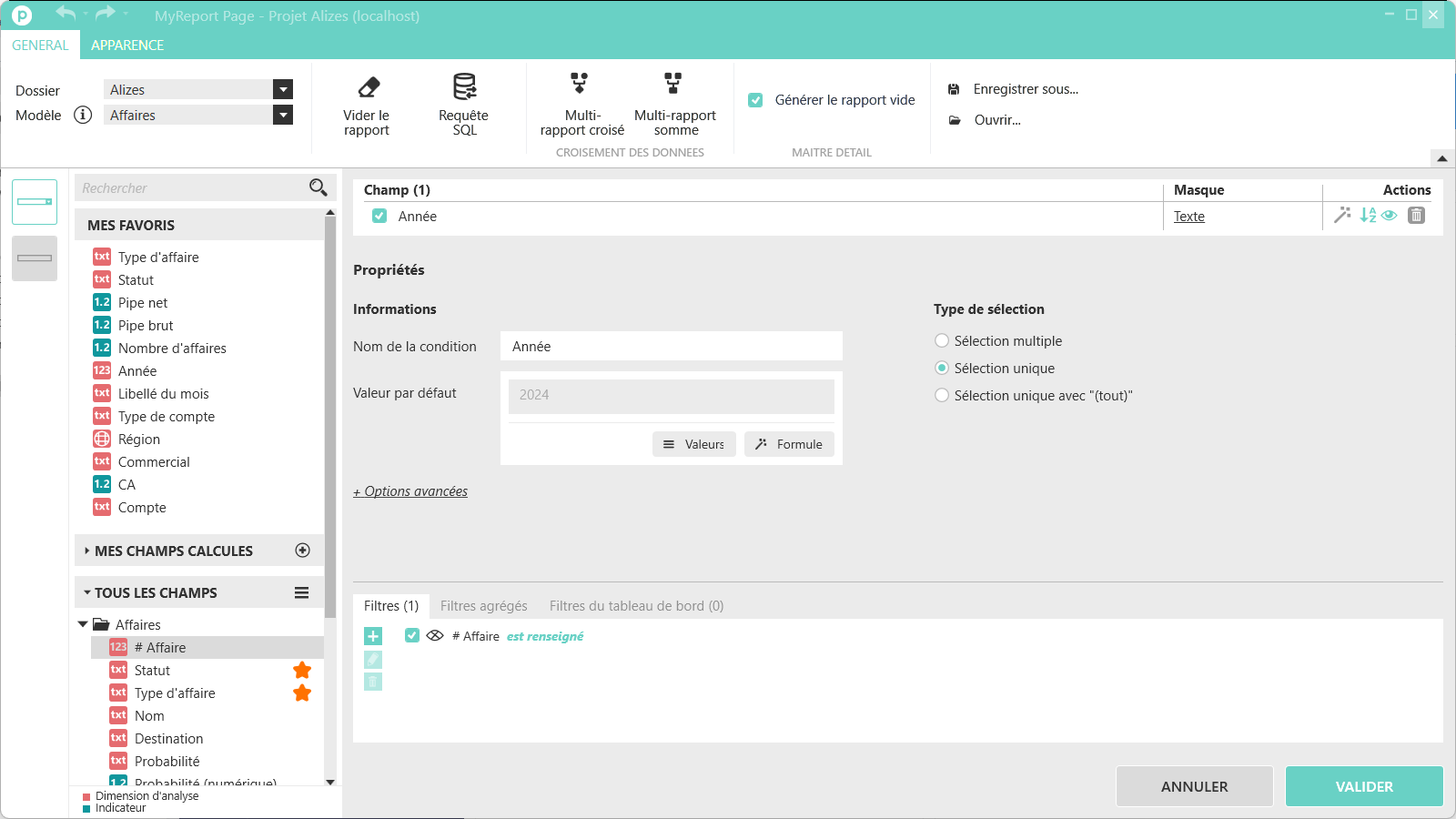Click the Multi-rapport croisé icon
1456x819 pixels.
[580, 84]
